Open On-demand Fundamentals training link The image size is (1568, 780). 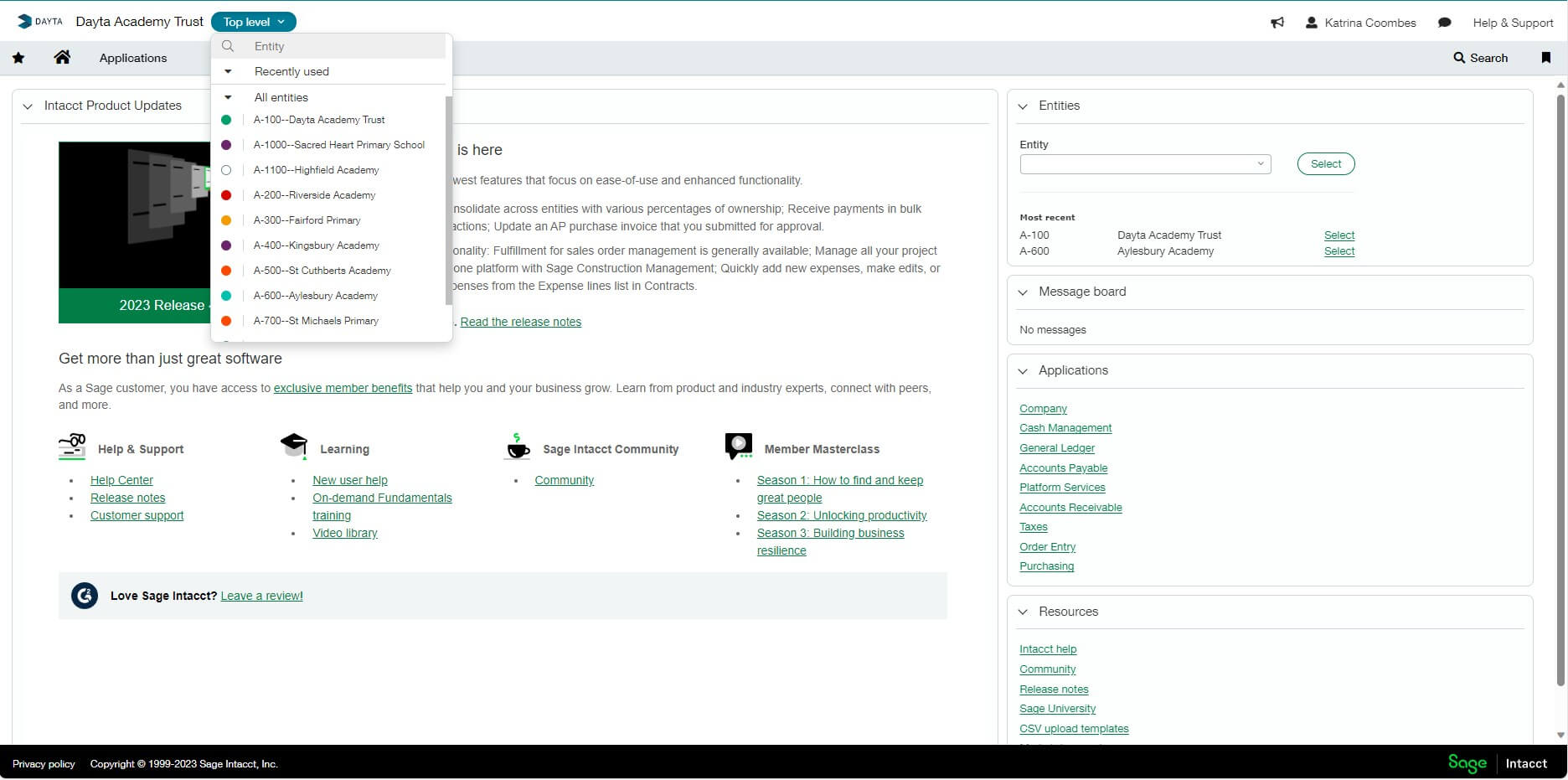382,506
